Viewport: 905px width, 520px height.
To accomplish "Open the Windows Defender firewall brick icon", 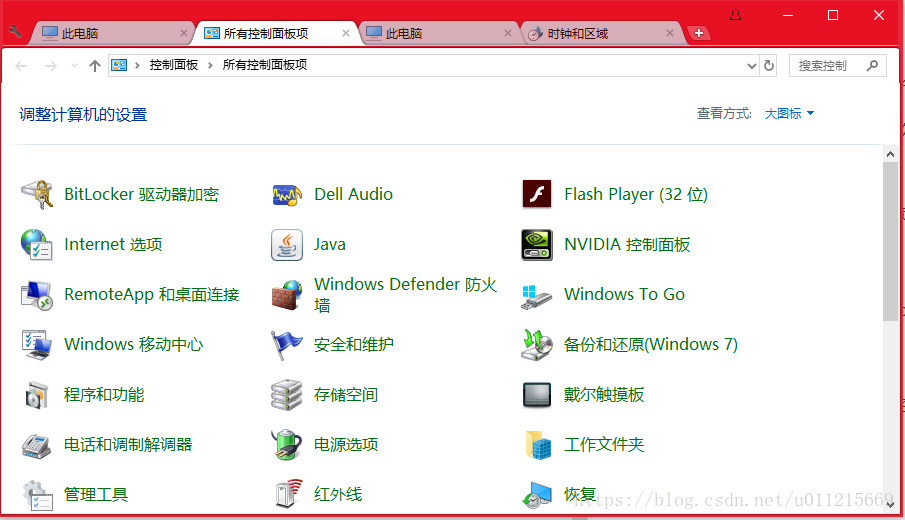I will (287, 295).
